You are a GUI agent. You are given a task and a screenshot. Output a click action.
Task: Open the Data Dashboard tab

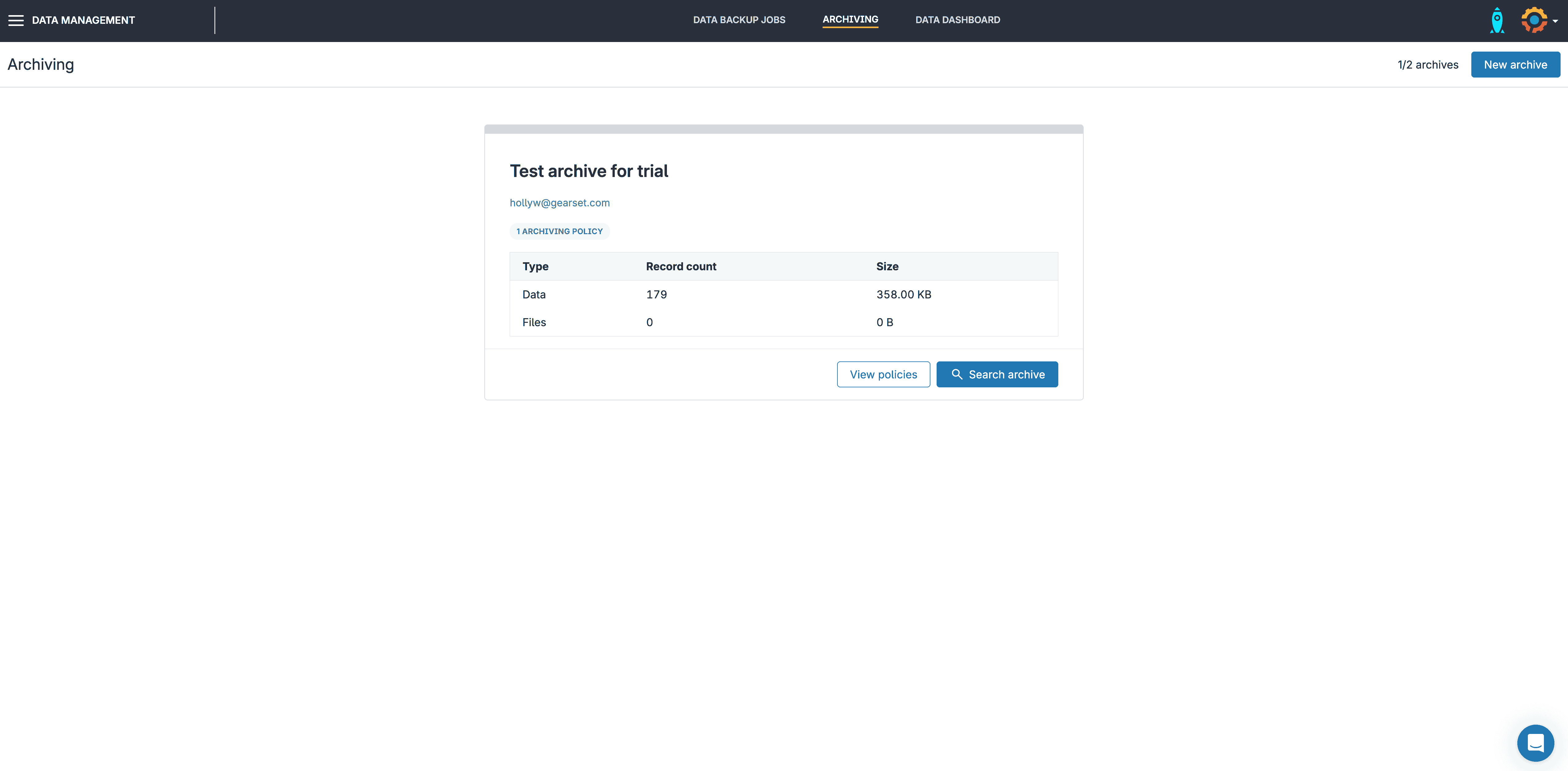click(958, 20)
